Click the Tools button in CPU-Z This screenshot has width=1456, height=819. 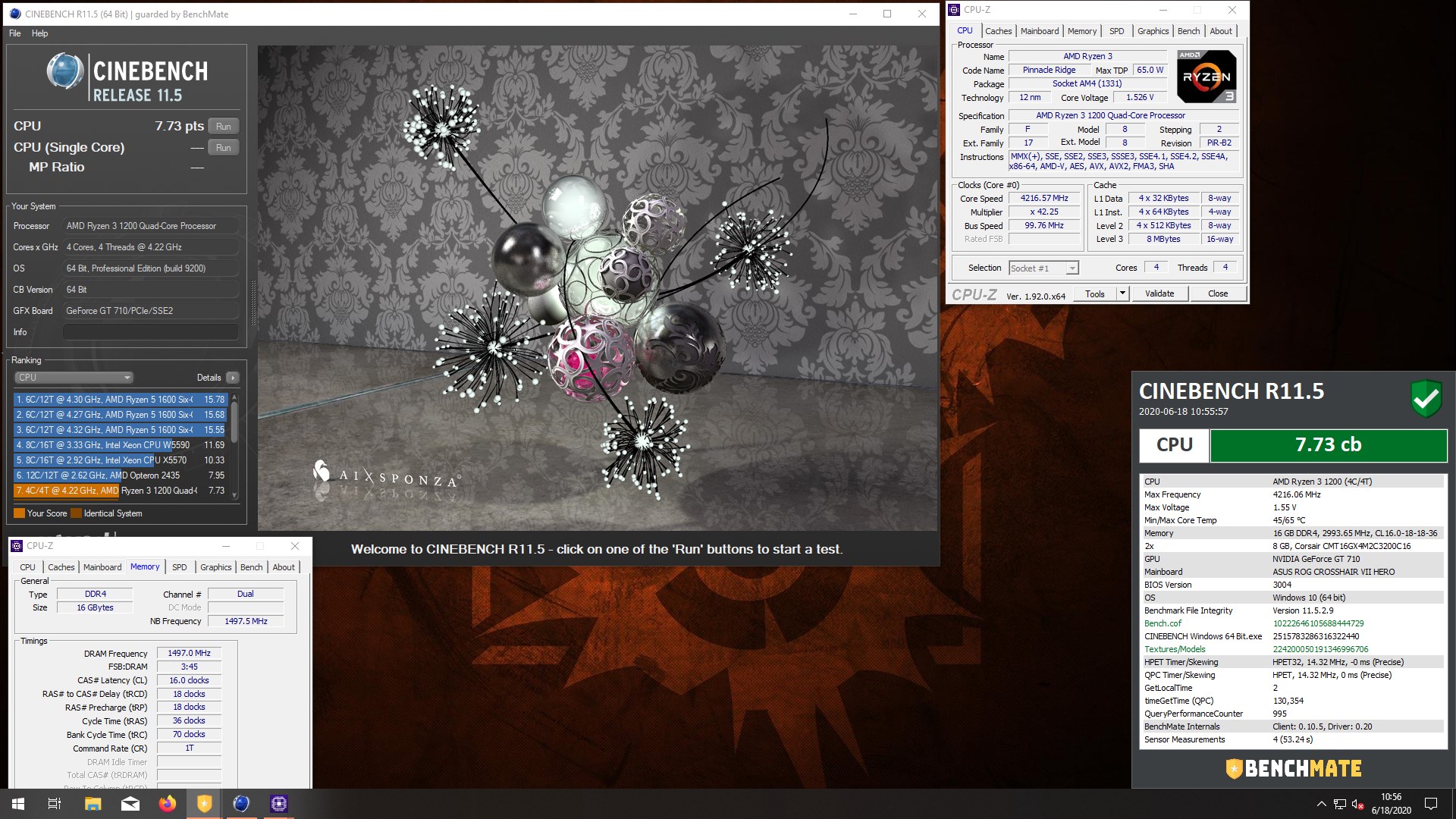tap(1094, 293)
